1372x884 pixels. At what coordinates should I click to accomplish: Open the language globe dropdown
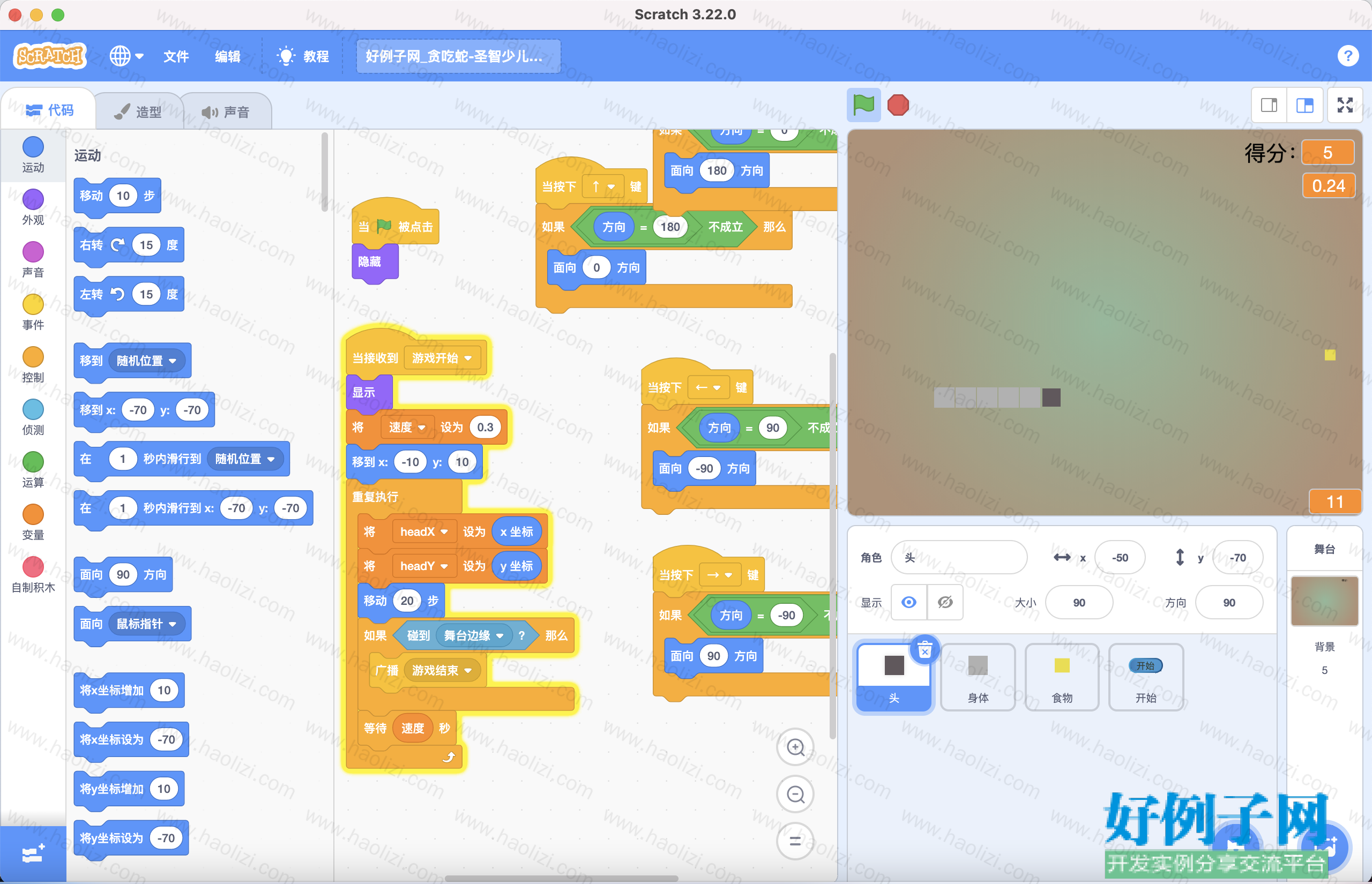point(126,56)
